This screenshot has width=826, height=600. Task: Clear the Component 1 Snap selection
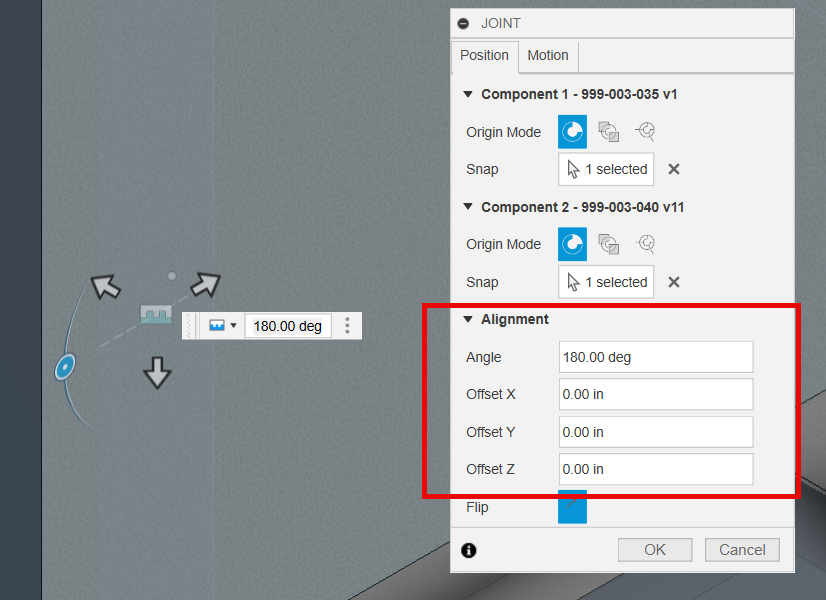point(673,169)
